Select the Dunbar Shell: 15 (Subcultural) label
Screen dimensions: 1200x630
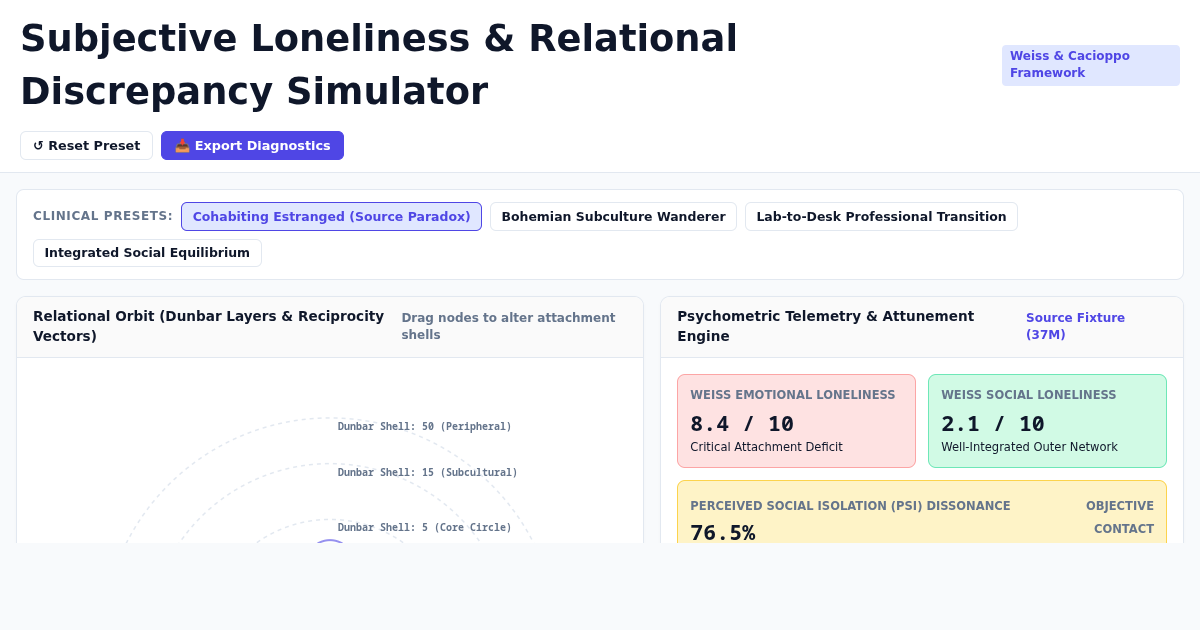click(427, 473)
